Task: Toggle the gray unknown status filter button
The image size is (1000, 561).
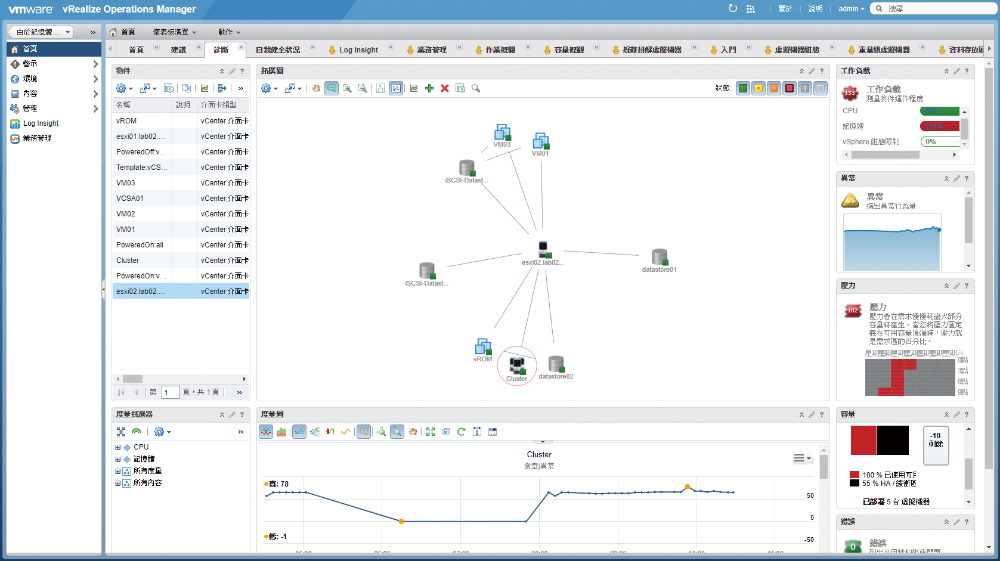Action: [805, 89]
